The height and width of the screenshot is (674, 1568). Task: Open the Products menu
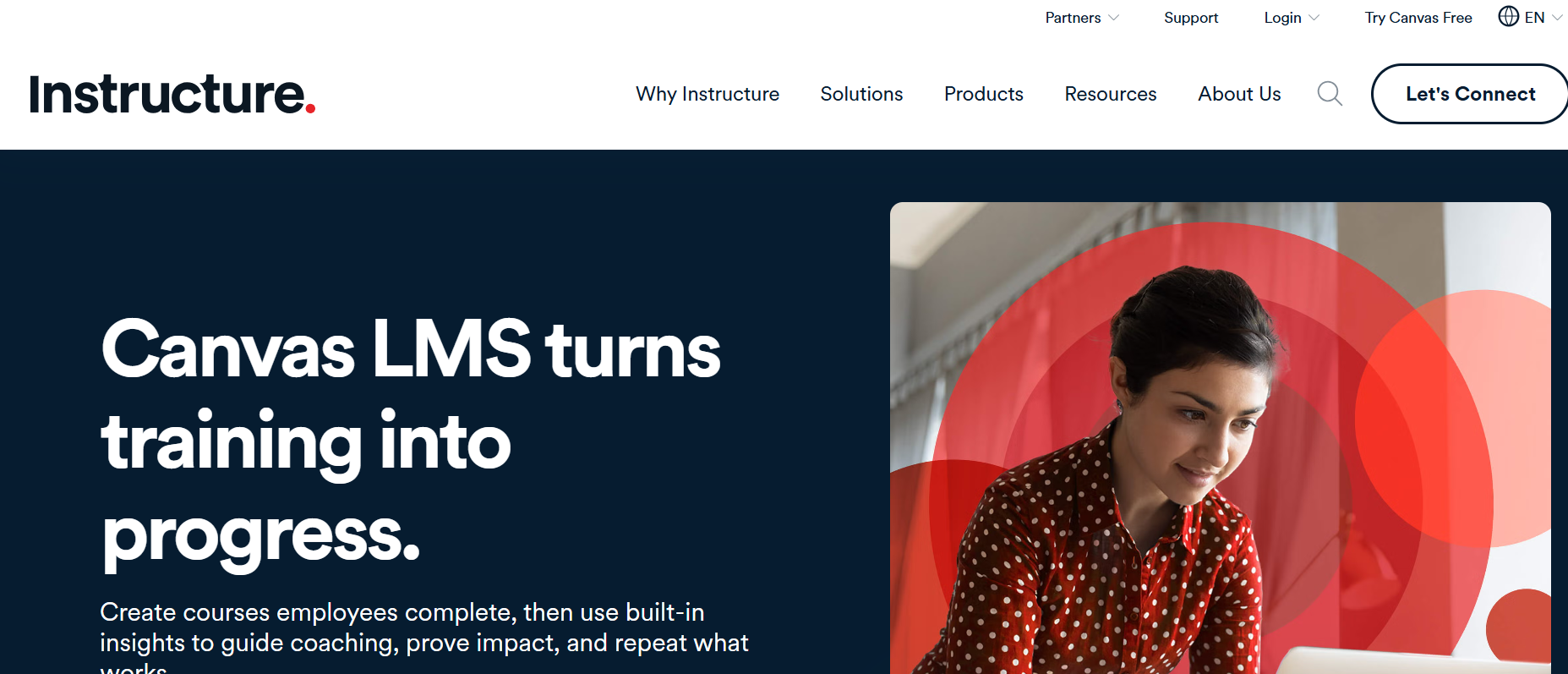click(x=984, y=94)
